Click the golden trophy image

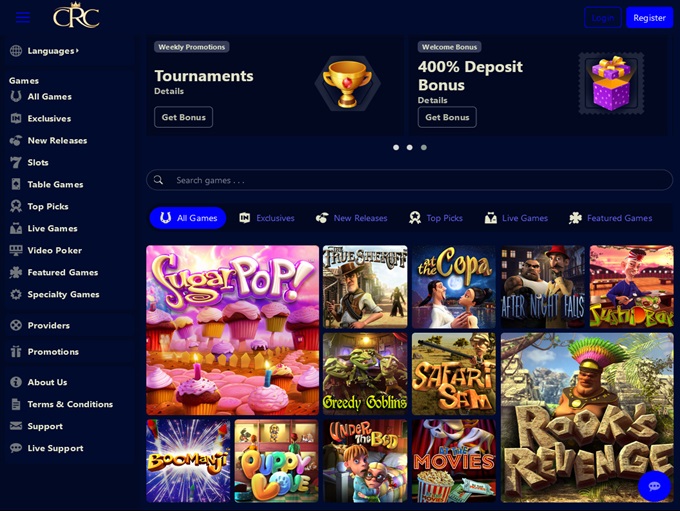347,84
